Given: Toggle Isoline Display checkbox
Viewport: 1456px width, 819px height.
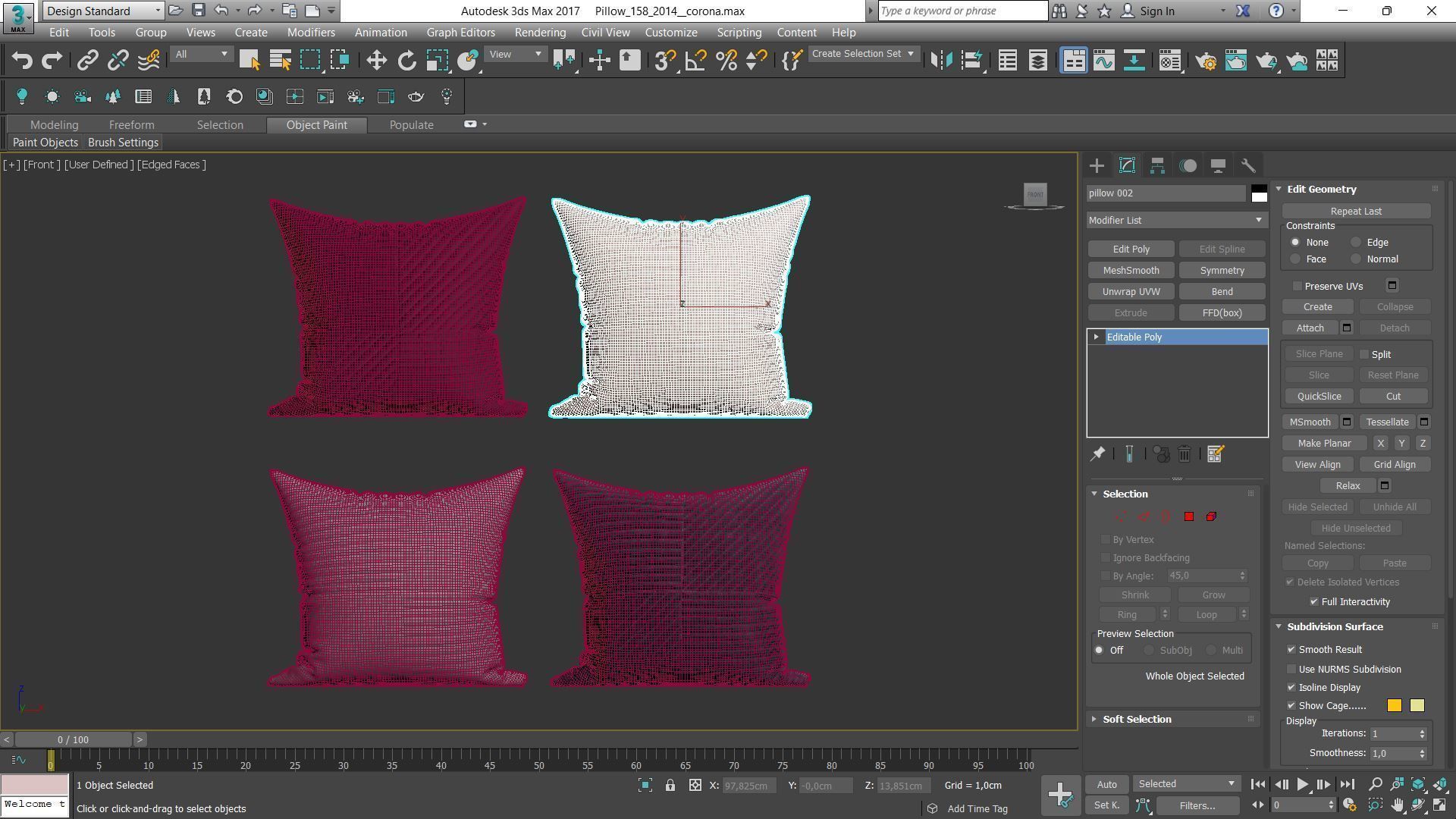Looking at the screenshot, I should click(1291, 687).
